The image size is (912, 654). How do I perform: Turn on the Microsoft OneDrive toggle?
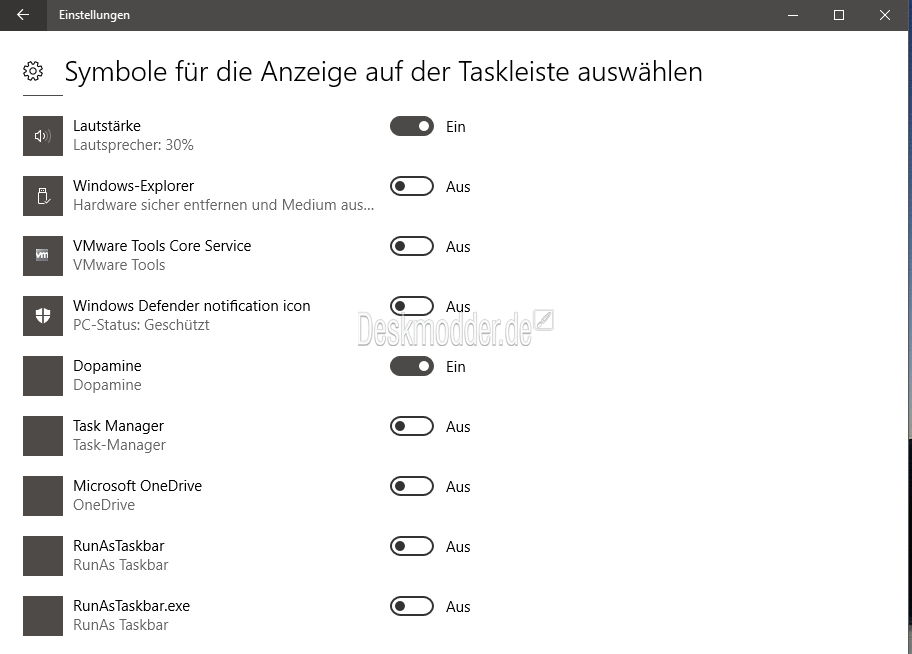pyautogui.click(x=412, y=486)
